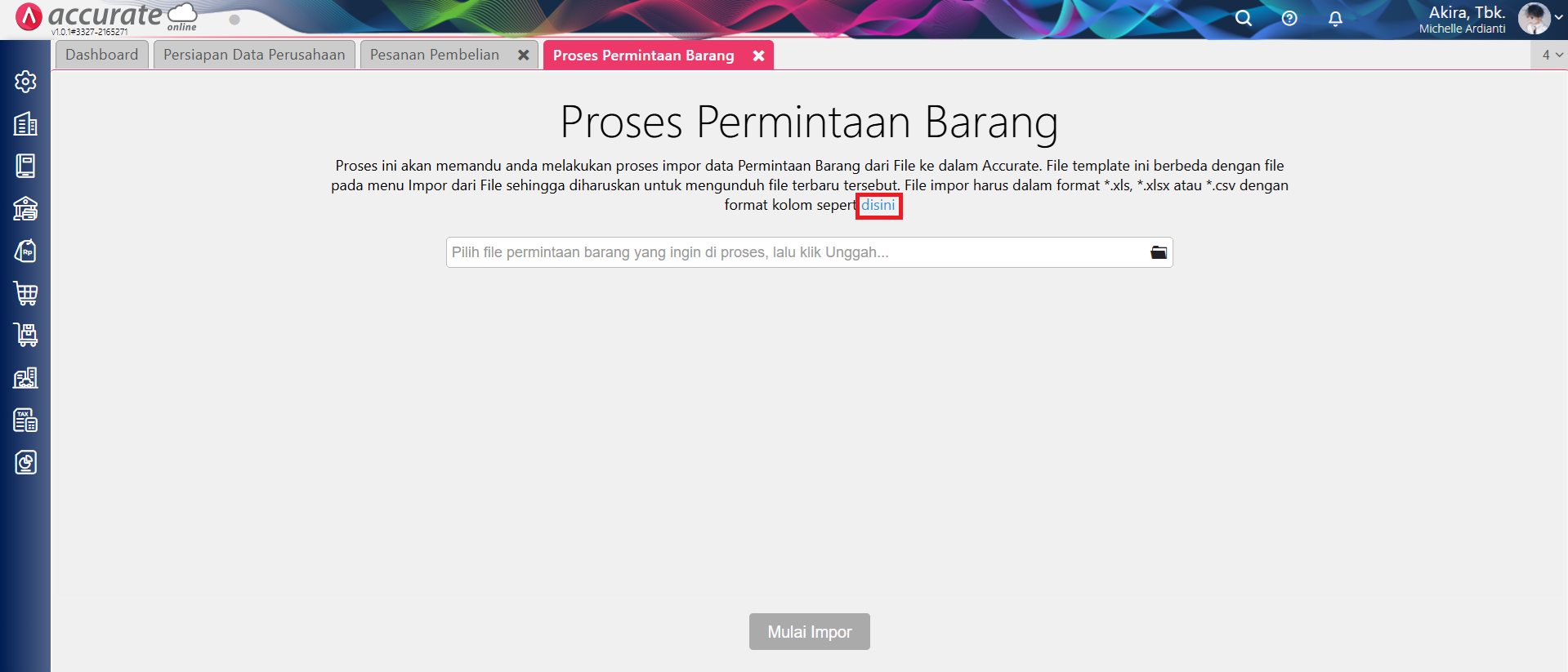Browse files with the folder icon
This screenshot has height=672, width=1568.
pos(1158,252)
